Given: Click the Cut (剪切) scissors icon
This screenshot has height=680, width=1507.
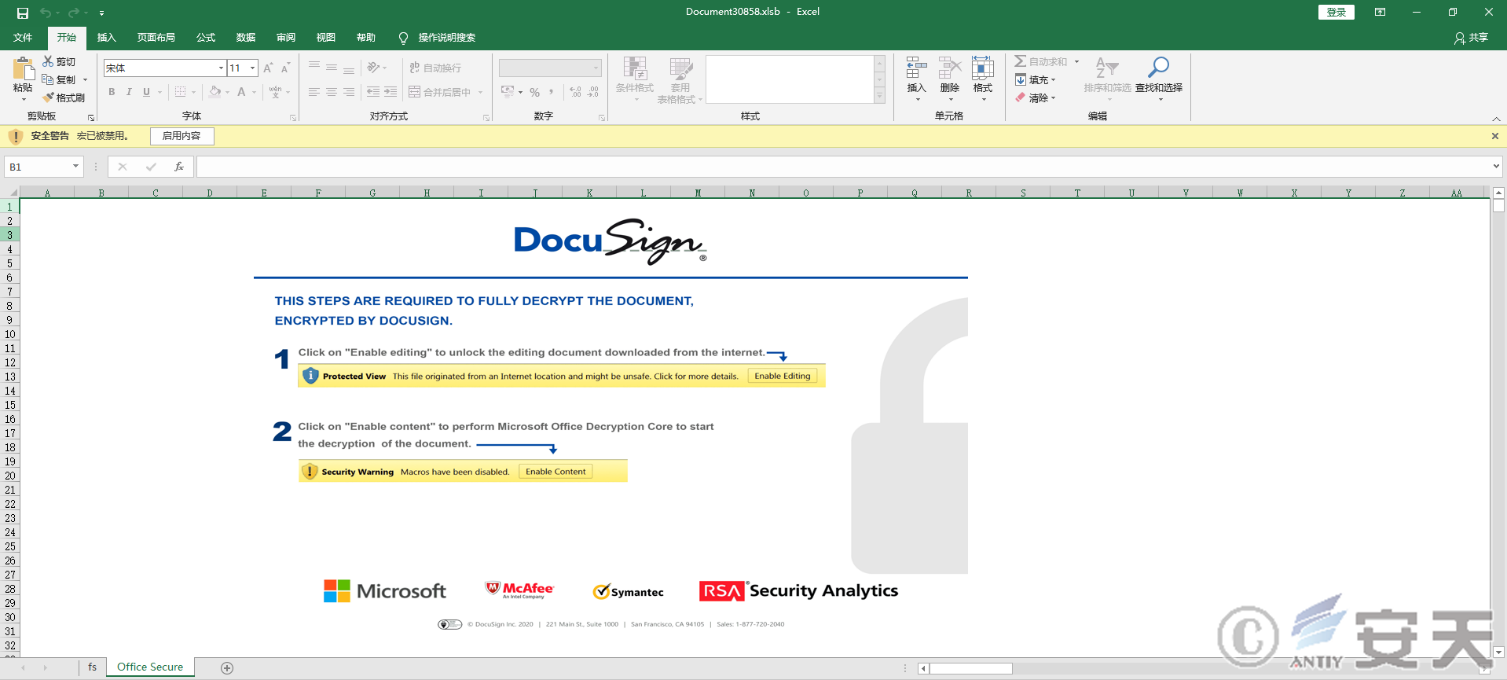Looking at the screenshot, I should coord(48,62).
